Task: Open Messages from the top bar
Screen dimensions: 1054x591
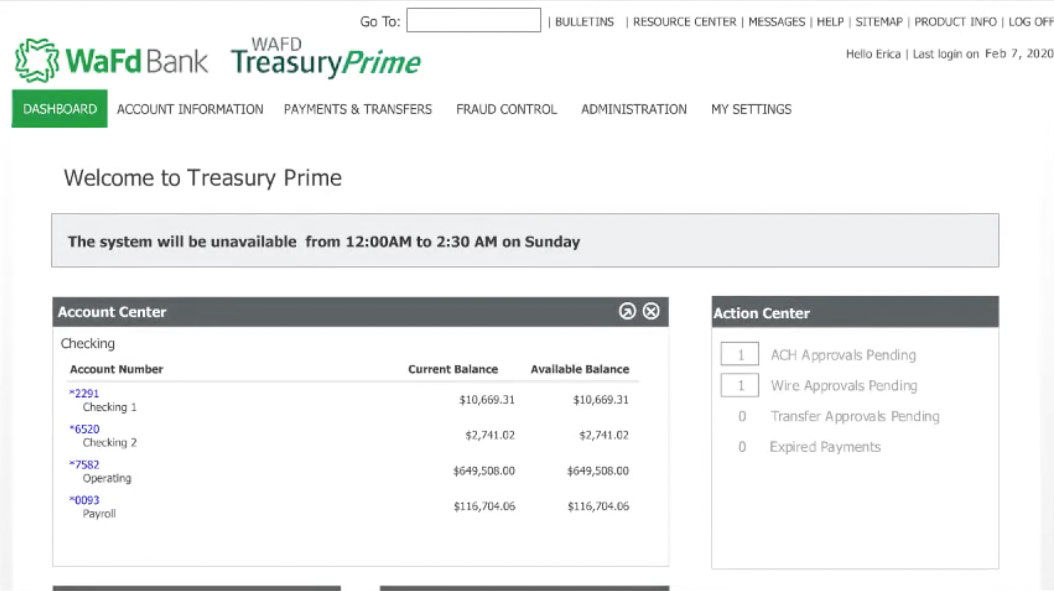Action: pyautogui.click(x=776, y=22)
